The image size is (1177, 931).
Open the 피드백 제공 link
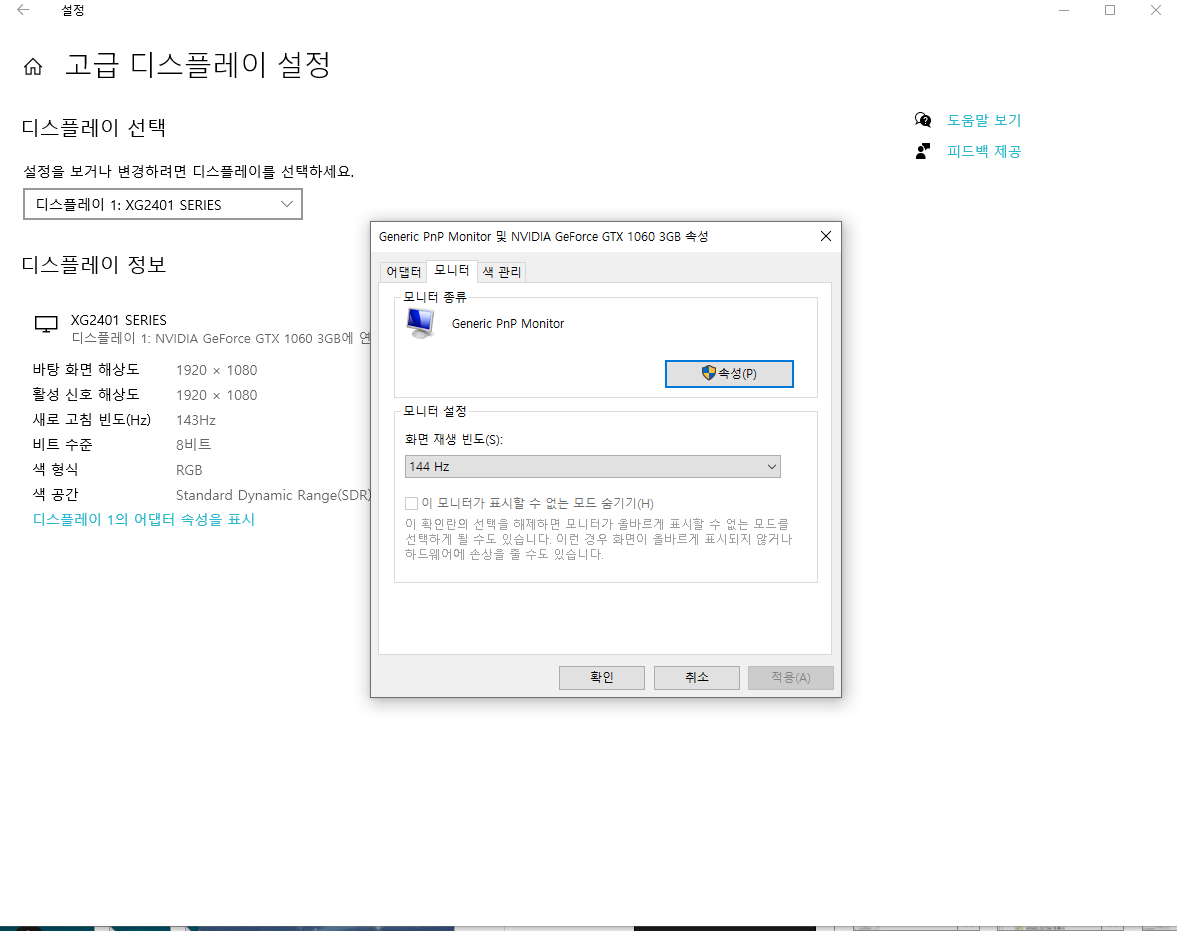[x=984, y=152]
